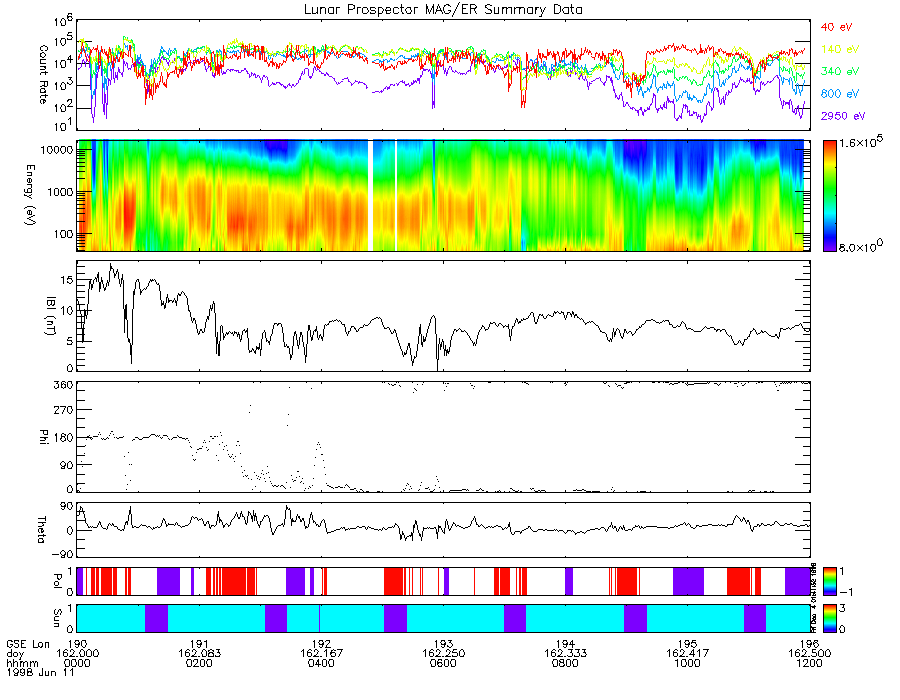Click GSE longitude tick label '193'
900x700 pixels.
443,644
